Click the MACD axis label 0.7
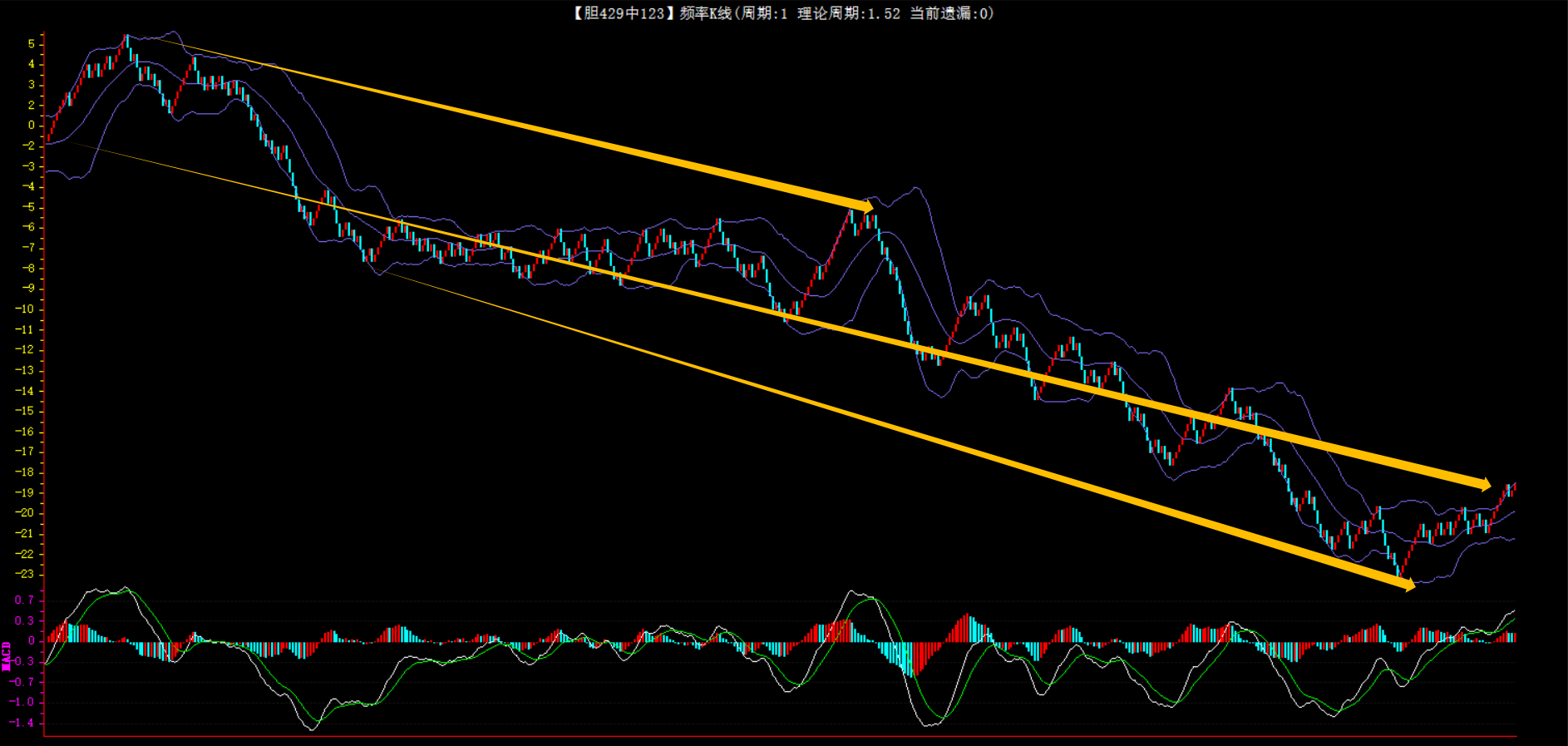 [25, 600]
